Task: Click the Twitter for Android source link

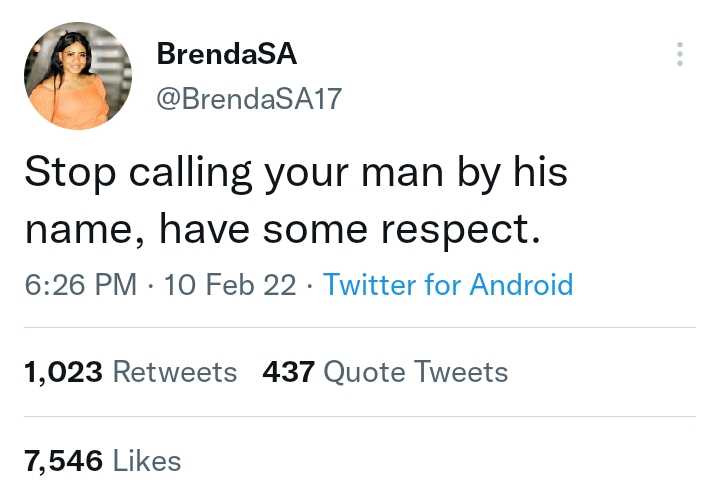Action: coord(448,285)
